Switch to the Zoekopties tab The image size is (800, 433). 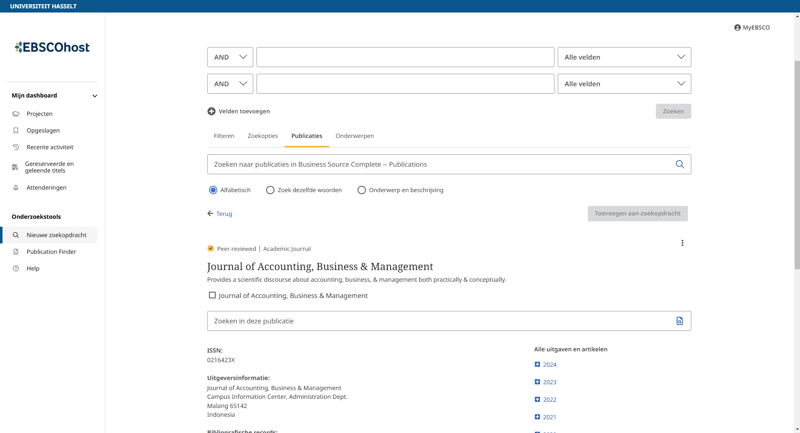(262, 136)
